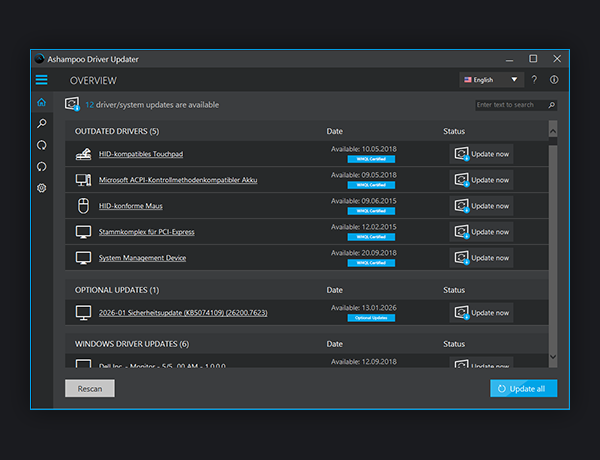Click the help question mark icon
Viewport: 600px width, 460px height.
click(x=534, y=80)
